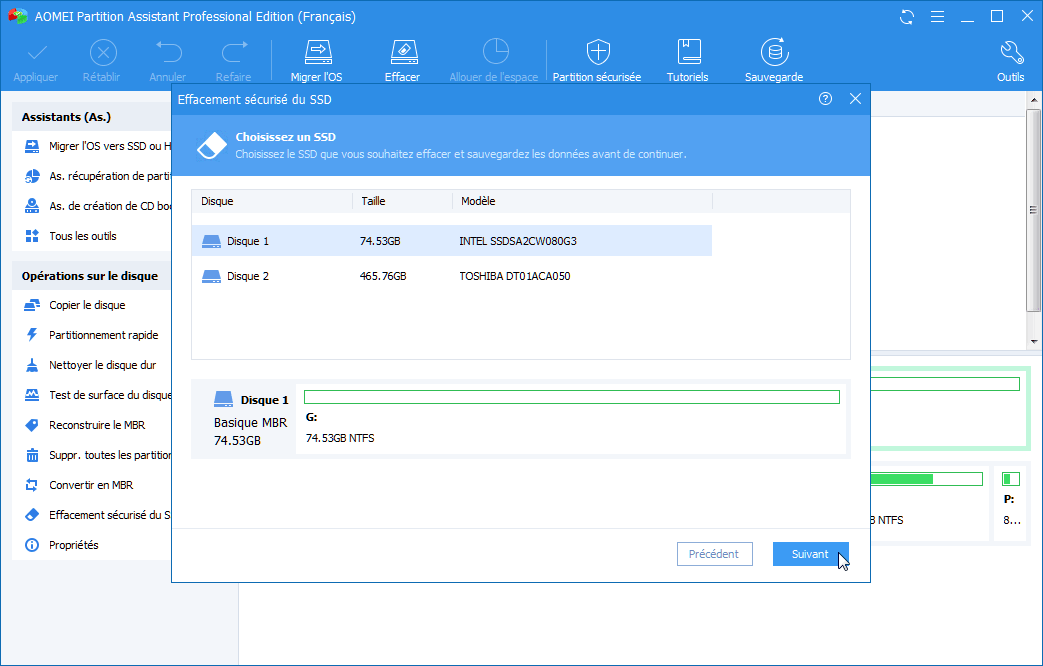1043x666 pixels.
Task: Click the Disque column header
Action: pyautogui.click(x=272, y=201)
